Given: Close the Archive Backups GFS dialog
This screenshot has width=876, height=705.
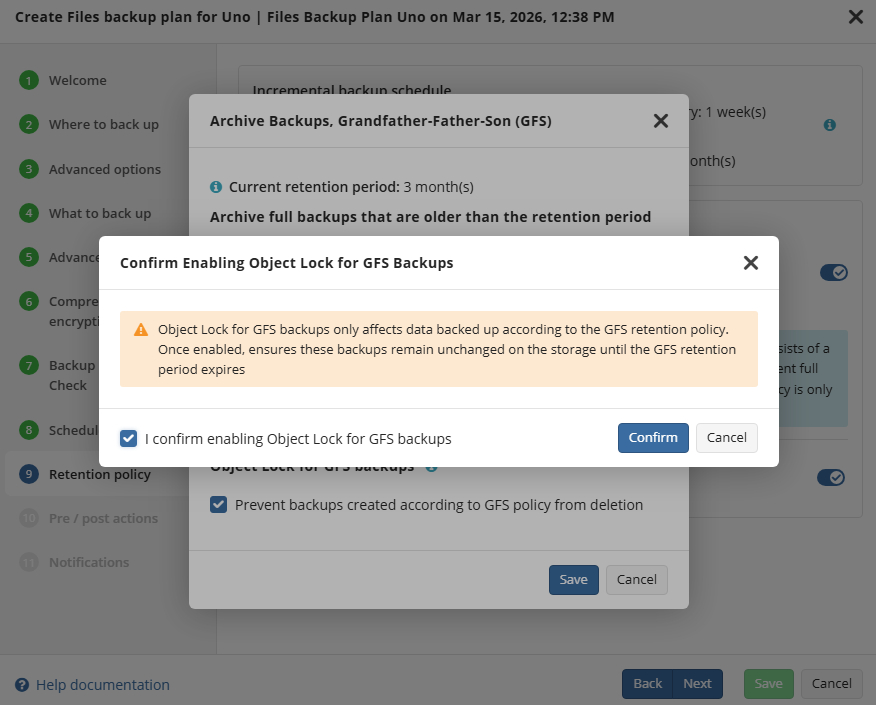Looking at the screenshot, I should pos(660,121).
